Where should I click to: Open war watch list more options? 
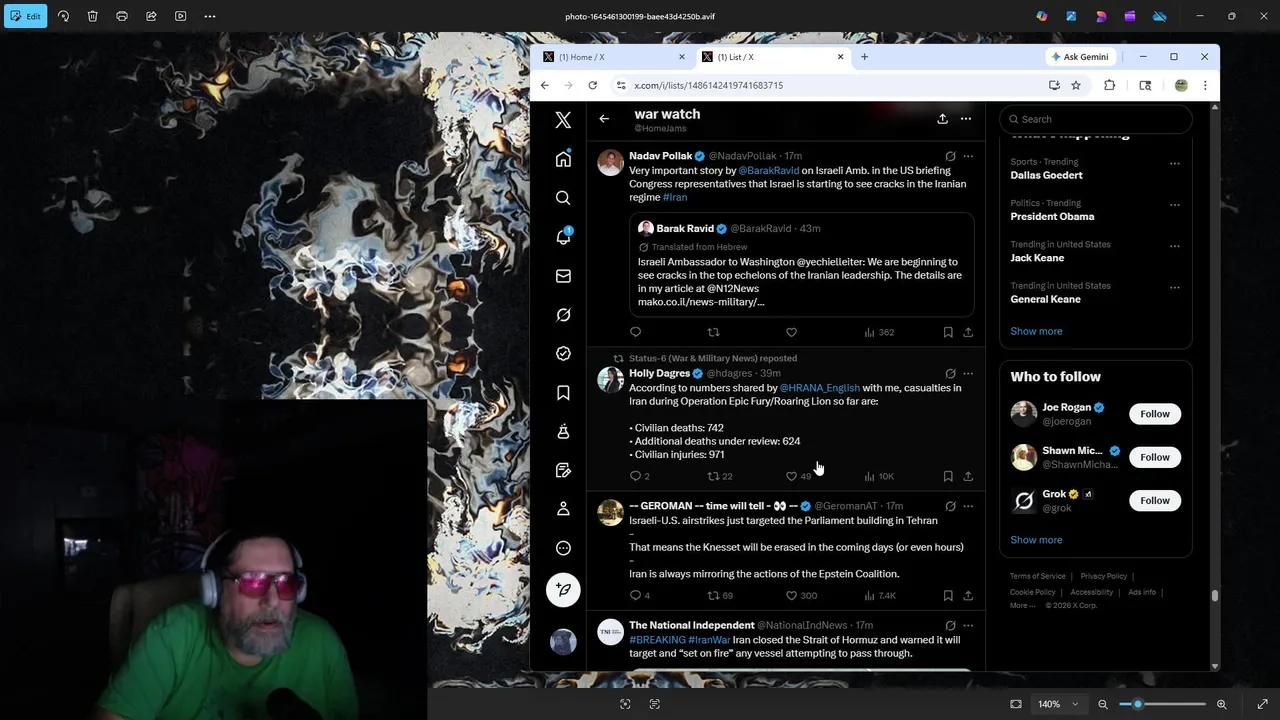point(966,119)
